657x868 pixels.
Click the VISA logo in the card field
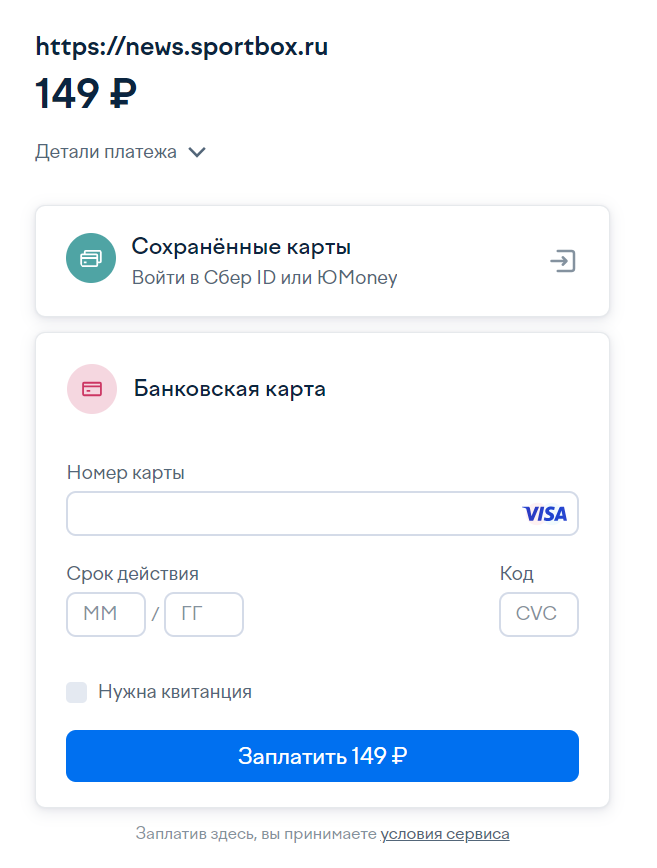click(x=544, y=514)
